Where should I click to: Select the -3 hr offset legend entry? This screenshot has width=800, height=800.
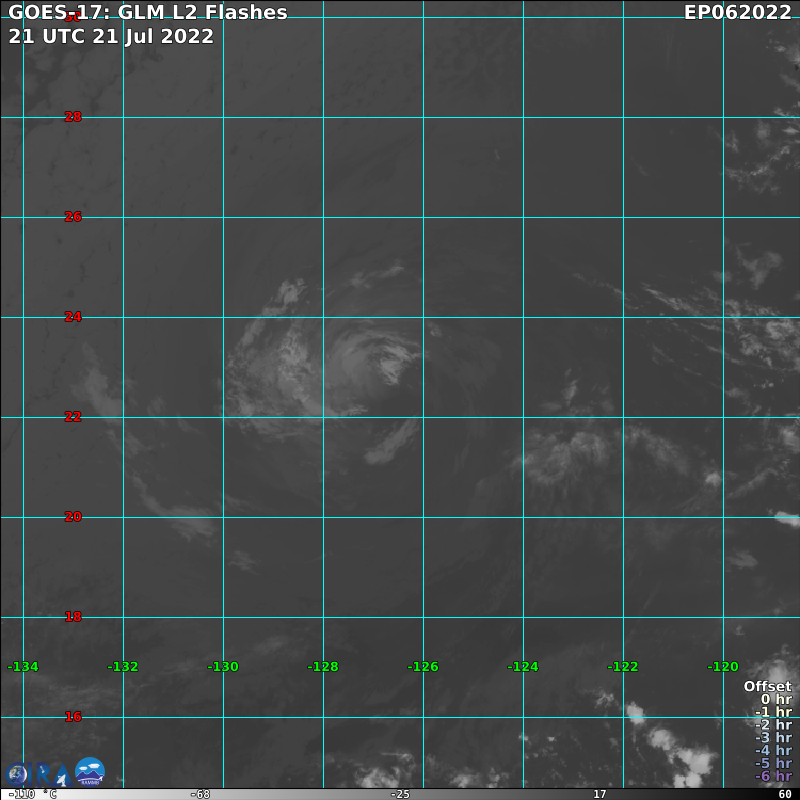click(x=773, y=738)
